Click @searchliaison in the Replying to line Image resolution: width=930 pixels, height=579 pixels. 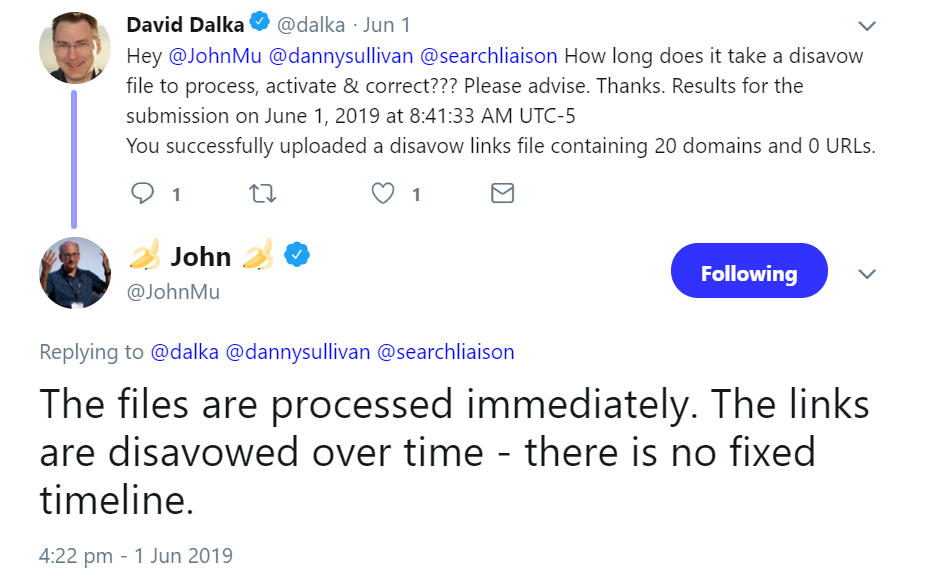pos(444,351)
